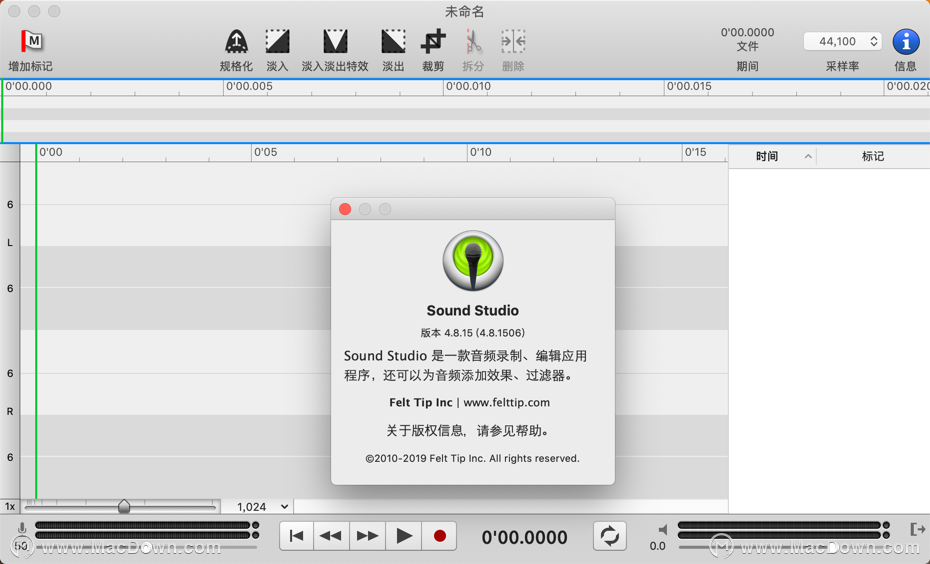Click the 标记 column header

(x=872, y=156)
